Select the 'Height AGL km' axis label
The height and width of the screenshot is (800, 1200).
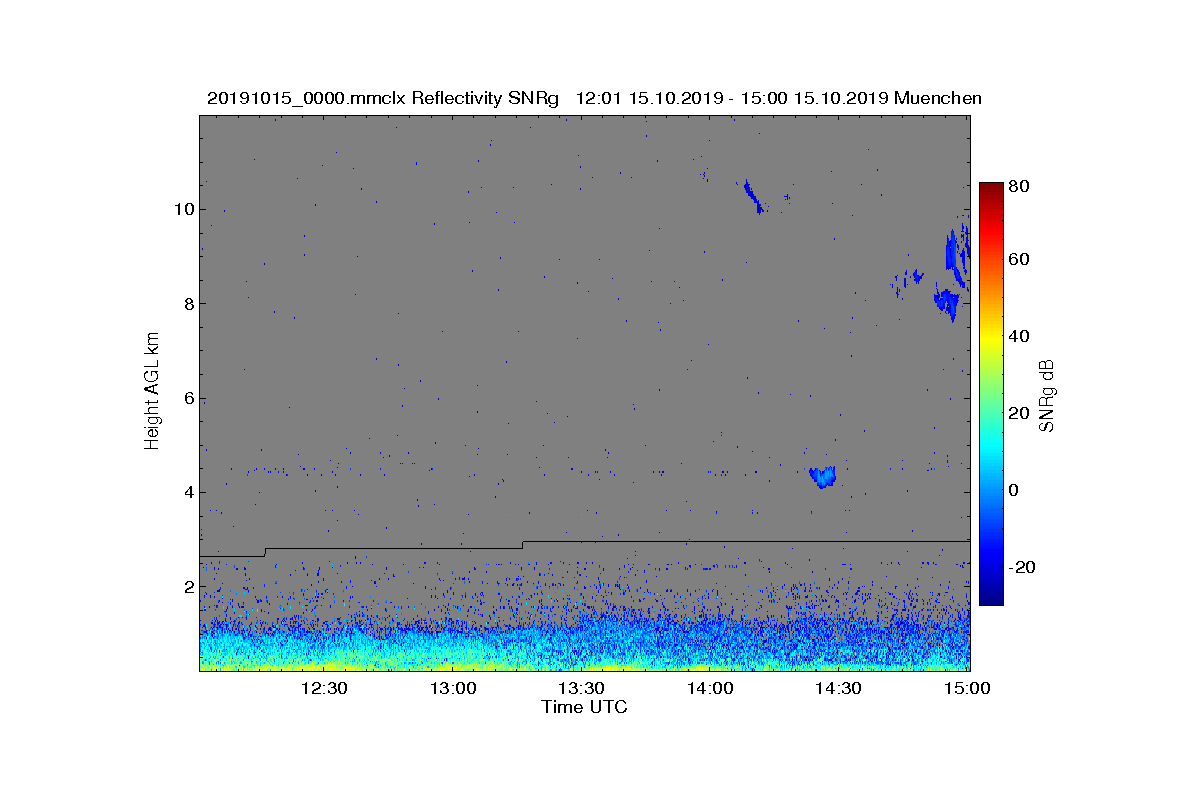pyautogui.click(x=152, y=392)
